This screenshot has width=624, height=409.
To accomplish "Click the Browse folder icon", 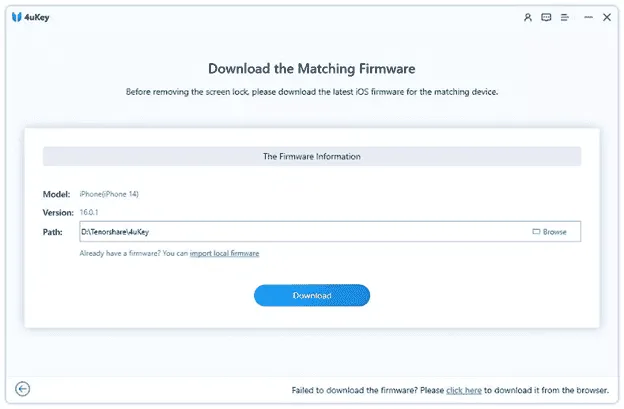I will click(x=537, y=232).
